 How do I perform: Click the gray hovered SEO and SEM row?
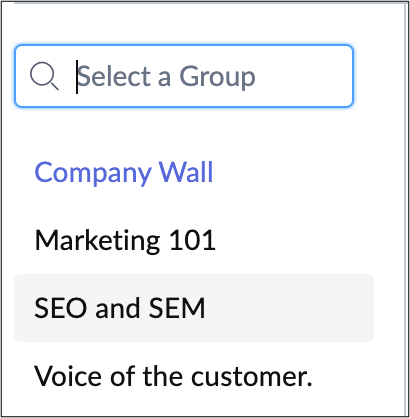tap(194, 308)
